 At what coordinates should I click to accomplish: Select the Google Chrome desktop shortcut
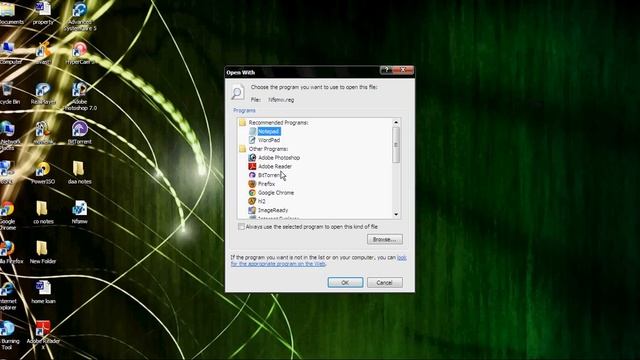tap(8, 216)
